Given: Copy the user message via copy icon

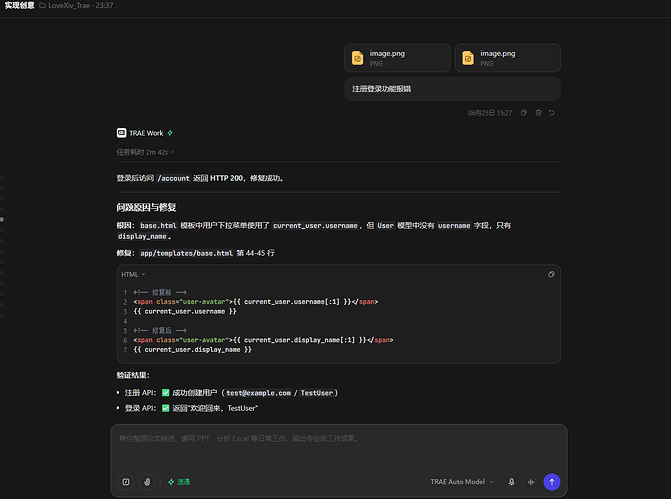Looking at the screenshot, I should tap(524, 113).
